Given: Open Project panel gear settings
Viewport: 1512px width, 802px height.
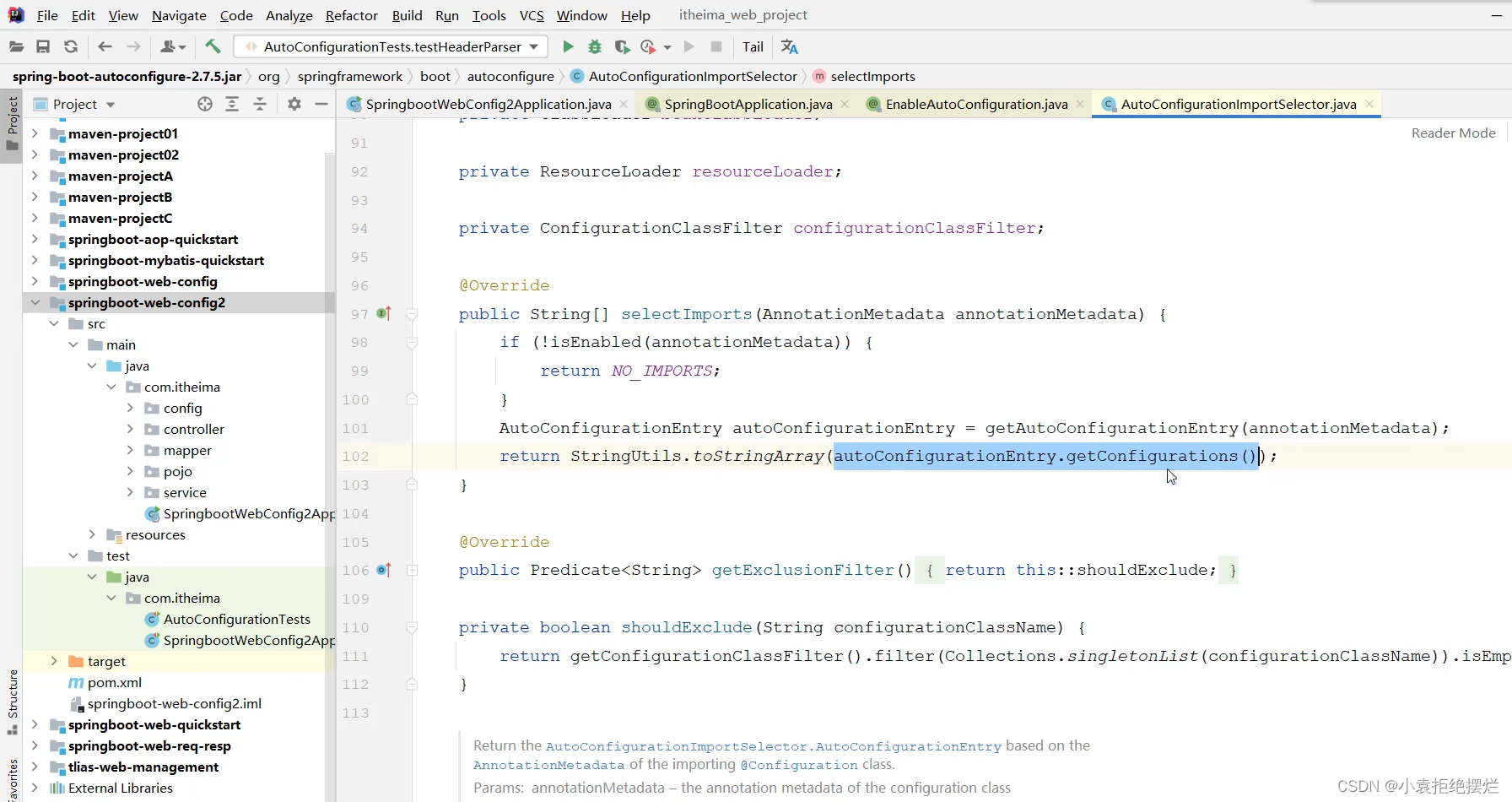Looking at the screenshot, I should pos(294,104).
